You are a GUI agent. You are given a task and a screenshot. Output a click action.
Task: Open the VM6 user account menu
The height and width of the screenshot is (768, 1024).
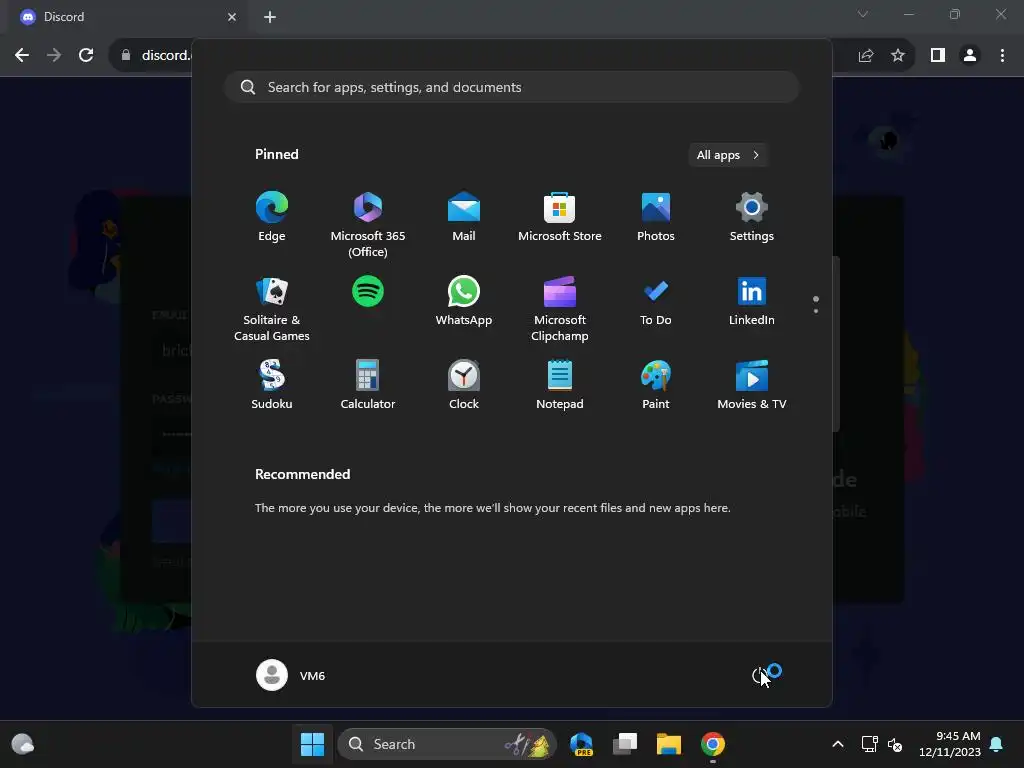click(x=291, y=675)
